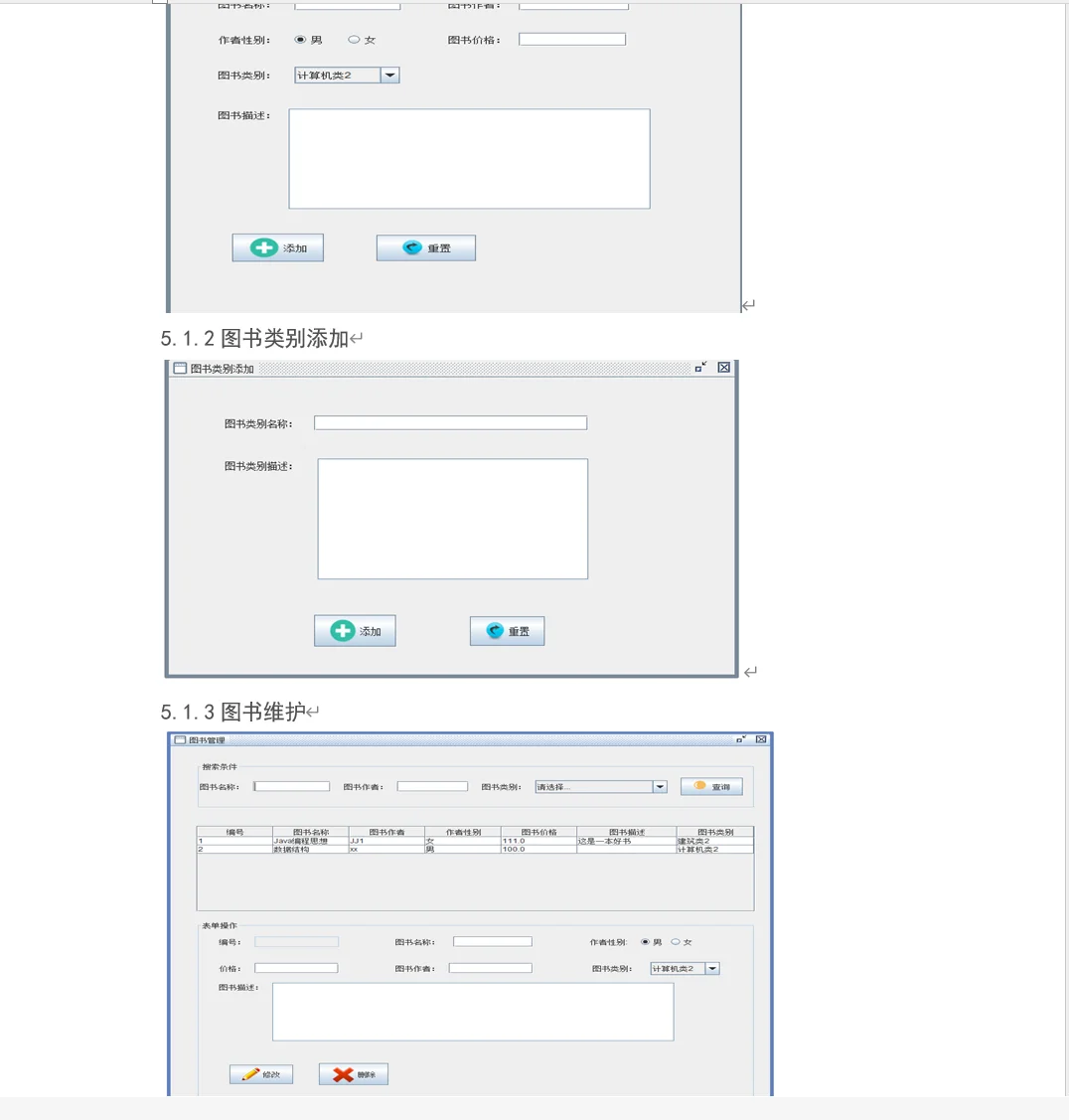The image size is (1069, 1120).
Task: Expand the 请选择 category dropdown in search bar
Action: coord(659,786)
